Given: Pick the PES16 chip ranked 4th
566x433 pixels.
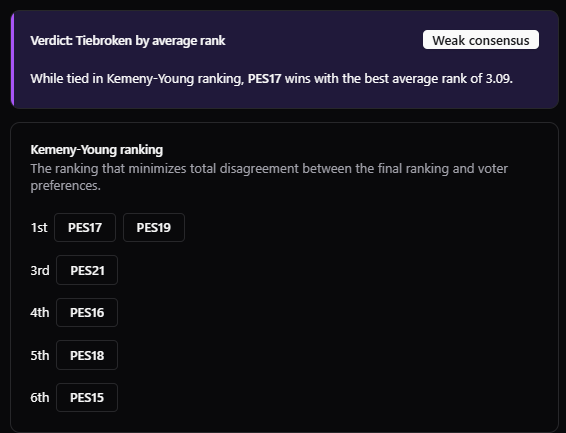Looking at the screenshot, I should point(87,312).
